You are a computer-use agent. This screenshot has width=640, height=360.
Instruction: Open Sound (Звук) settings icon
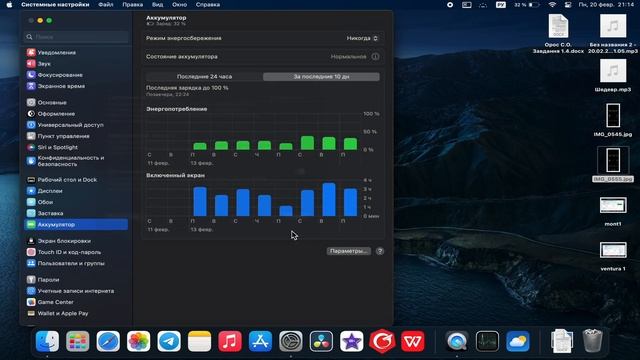pyautogui.click(x=31, y=64)
